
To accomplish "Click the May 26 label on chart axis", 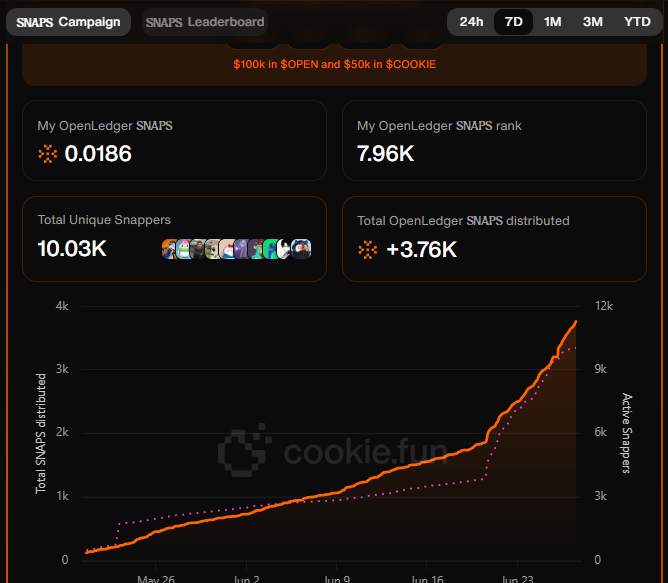I will (x=156, y=578).
